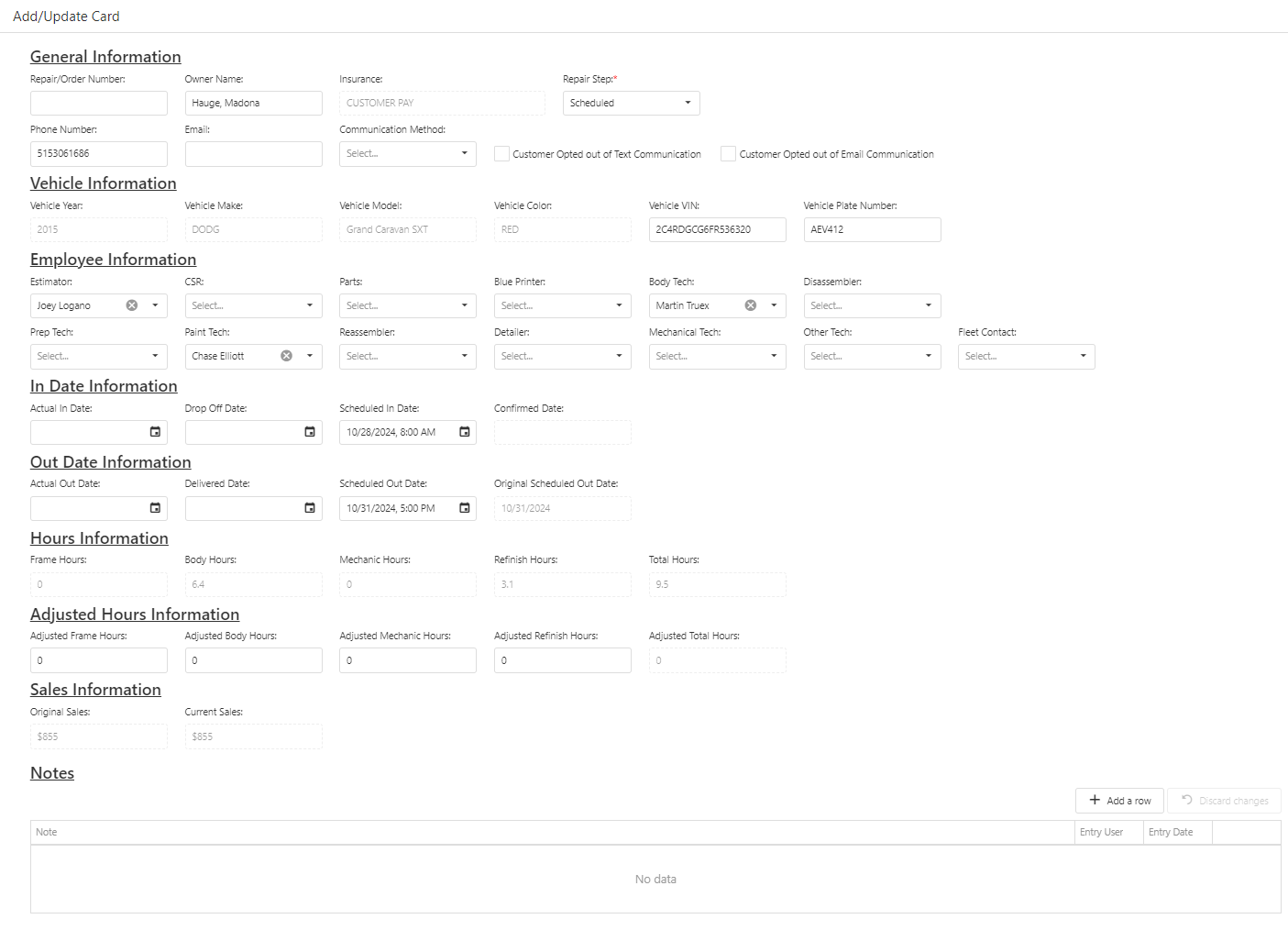Open calendar for Scheduled Out Date
This screenshot has height=930, width=1288.
465,508
